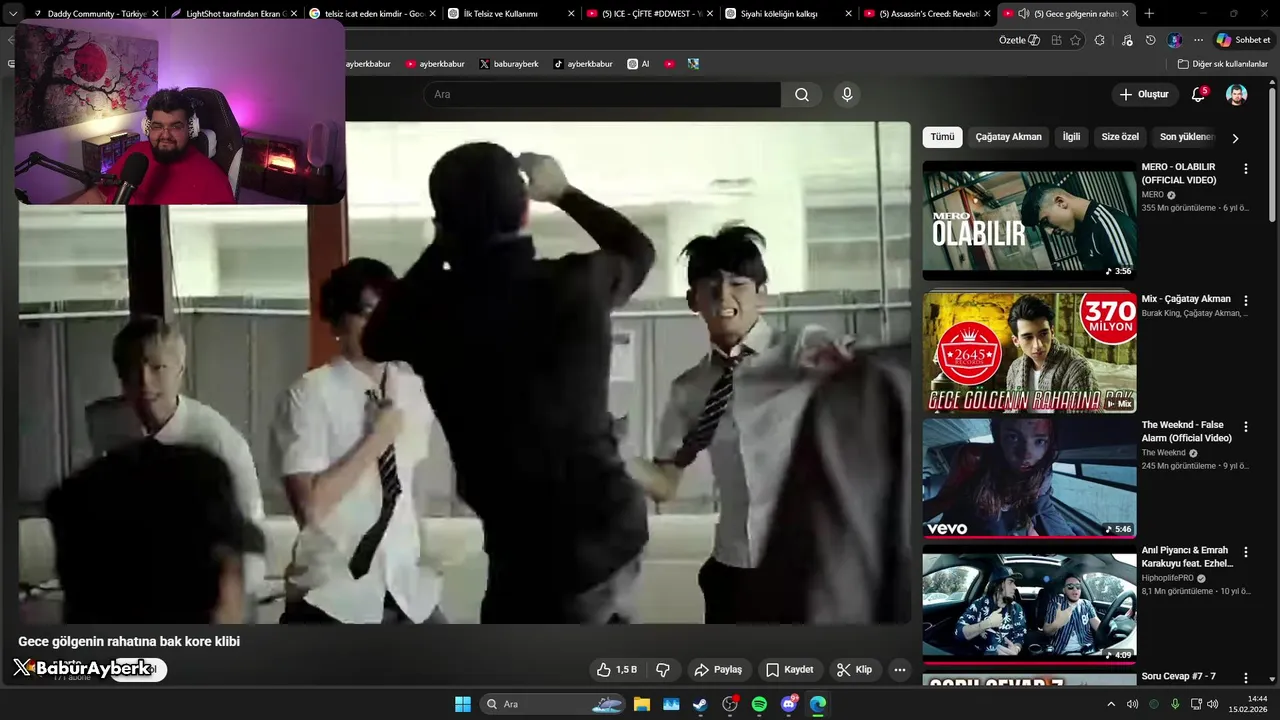Select the Çağatay Akman filter chip
Viewport: 1280px width, 720px height.
[1008, 137]
